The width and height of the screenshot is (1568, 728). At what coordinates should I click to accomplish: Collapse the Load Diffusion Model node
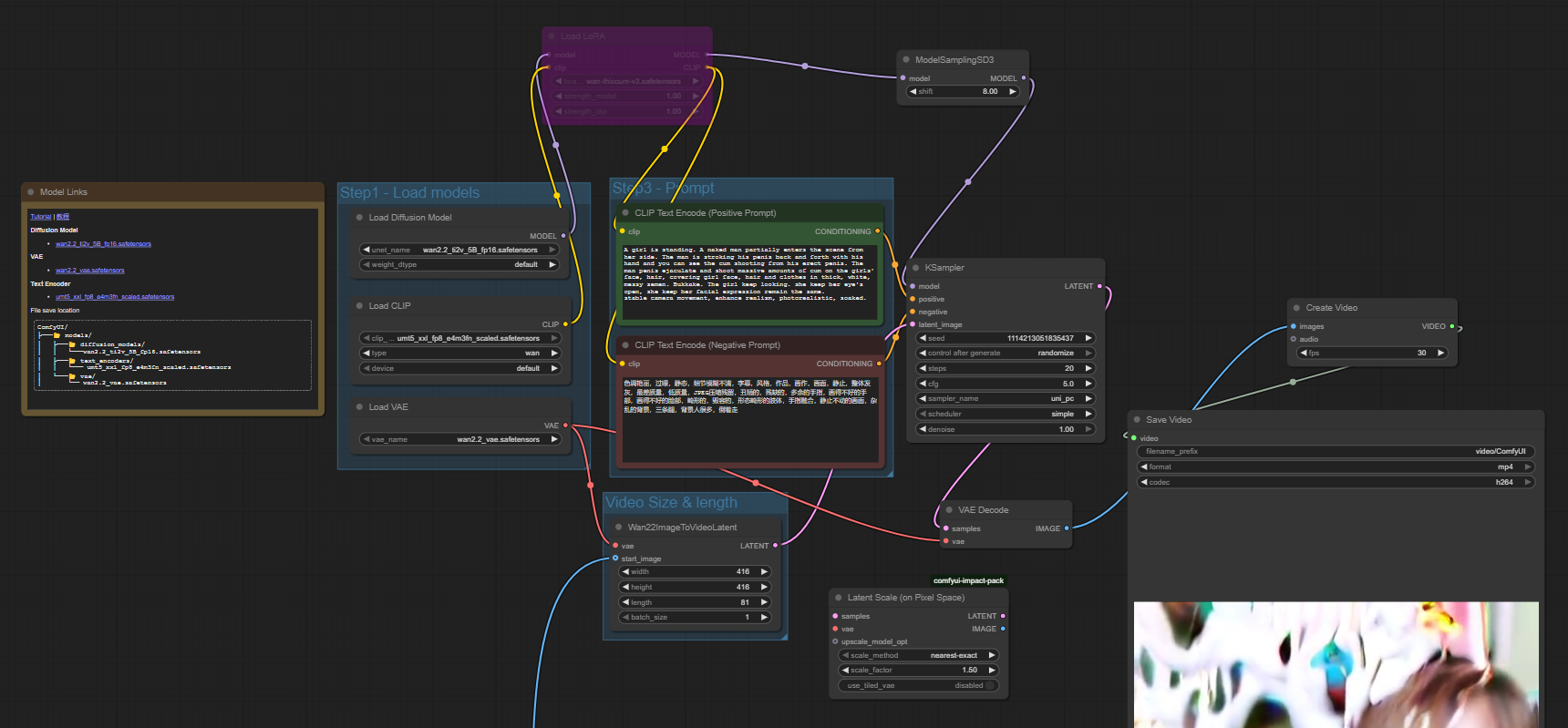pyautogui.click(x=359, y=218)
